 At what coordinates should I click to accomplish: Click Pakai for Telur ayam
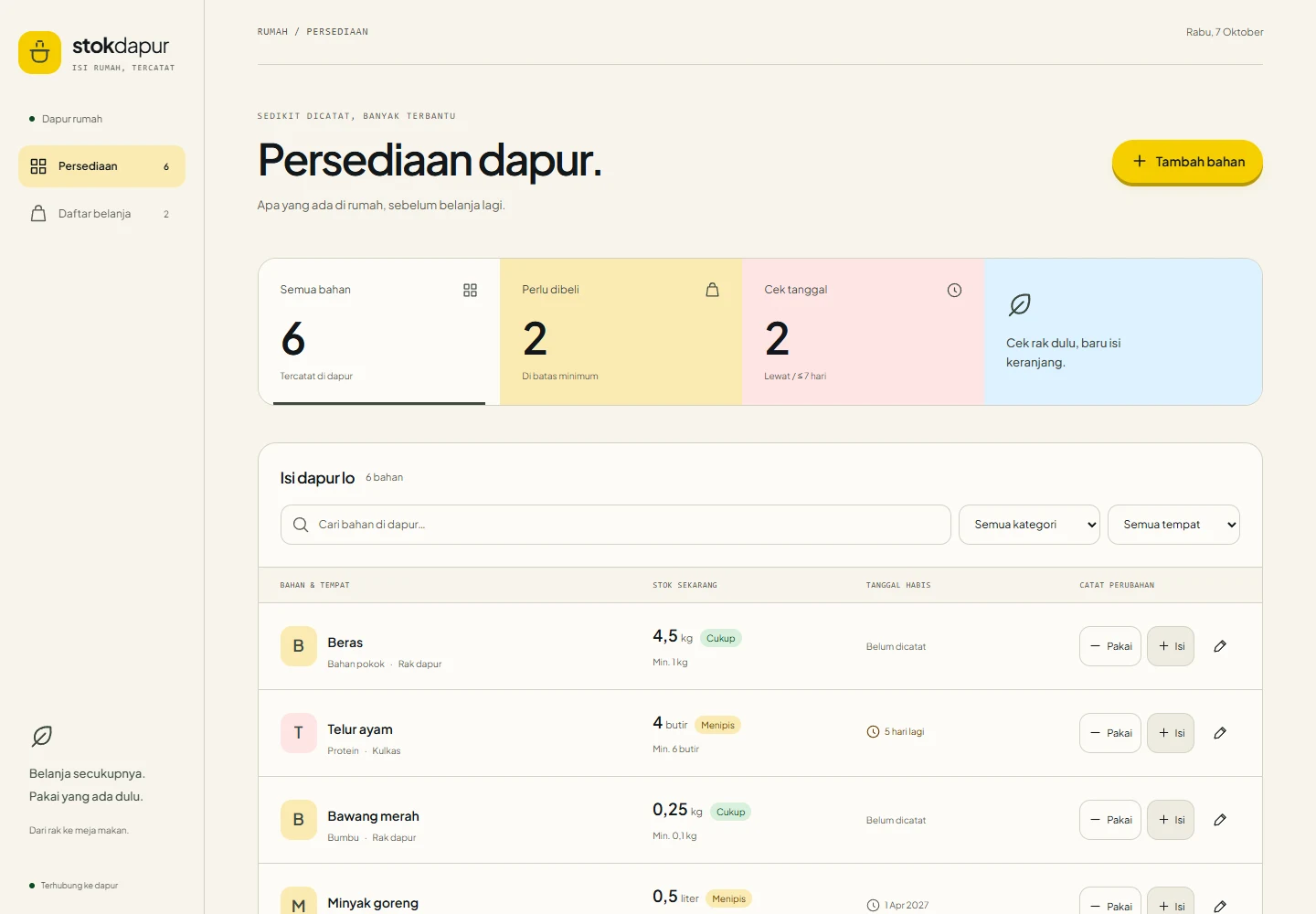(1110, 733)
